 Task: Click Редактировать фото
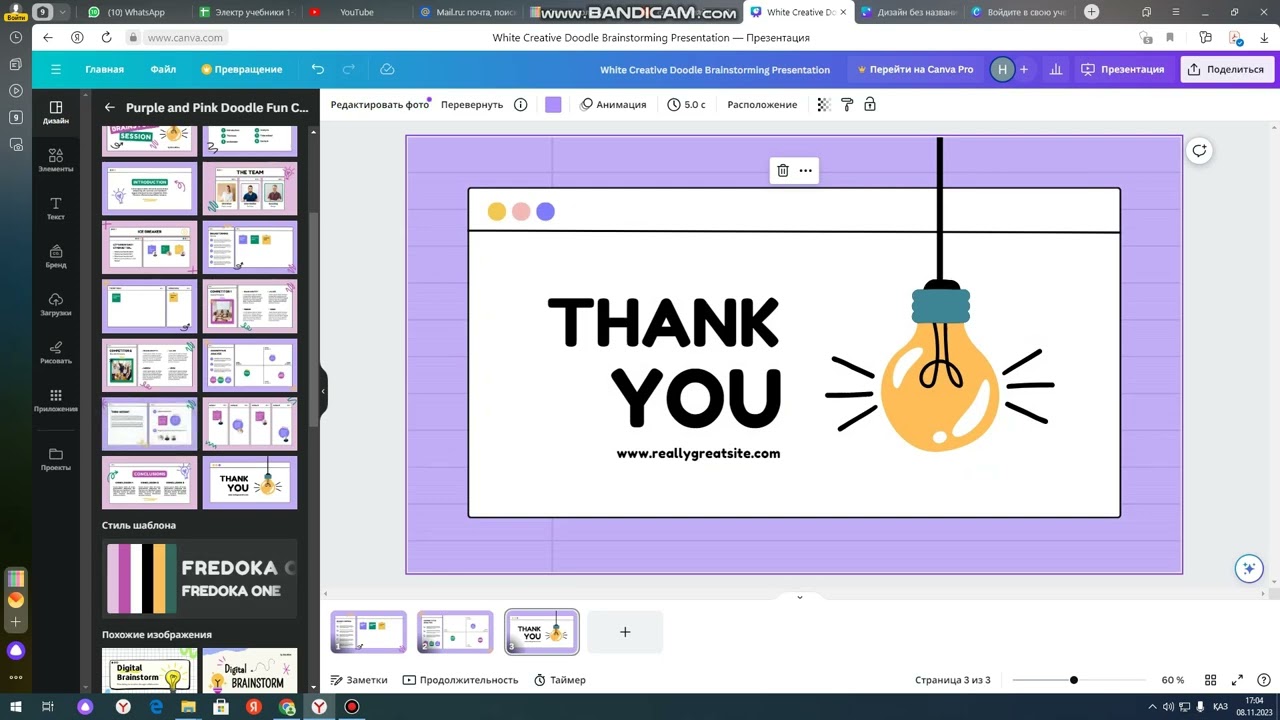pyautogui.click(x=380, y=104)
